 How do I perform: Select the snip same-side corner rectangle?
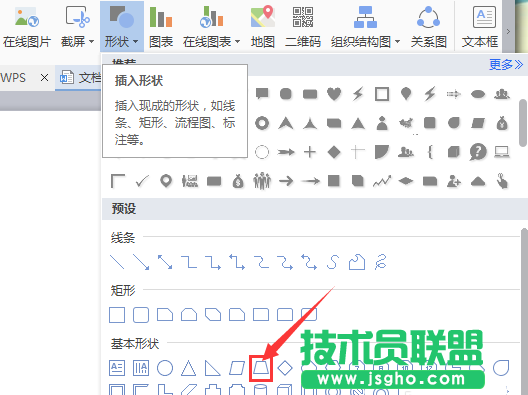point(189,315)
